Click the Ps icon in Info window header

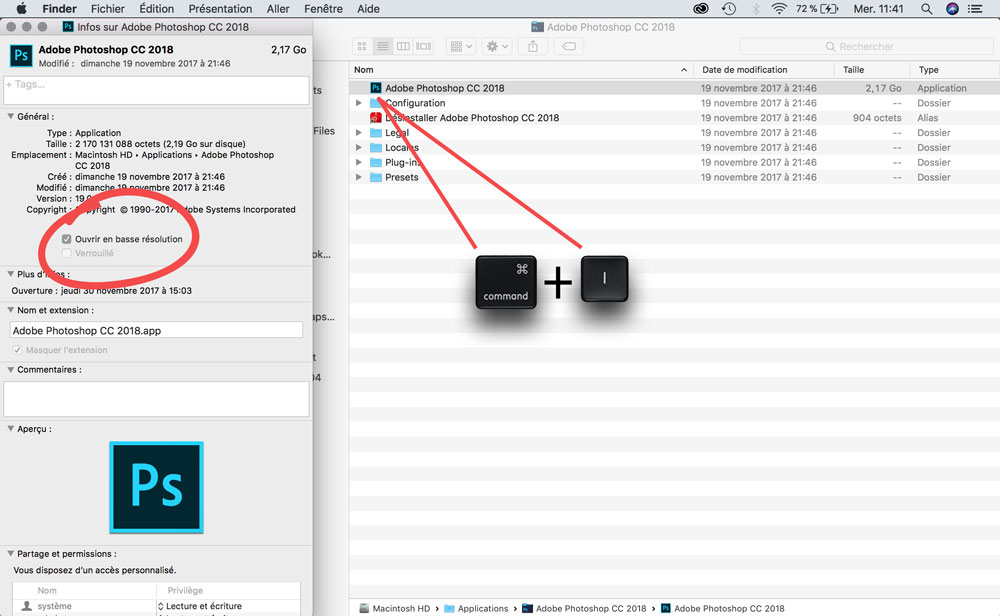[21, 55]
